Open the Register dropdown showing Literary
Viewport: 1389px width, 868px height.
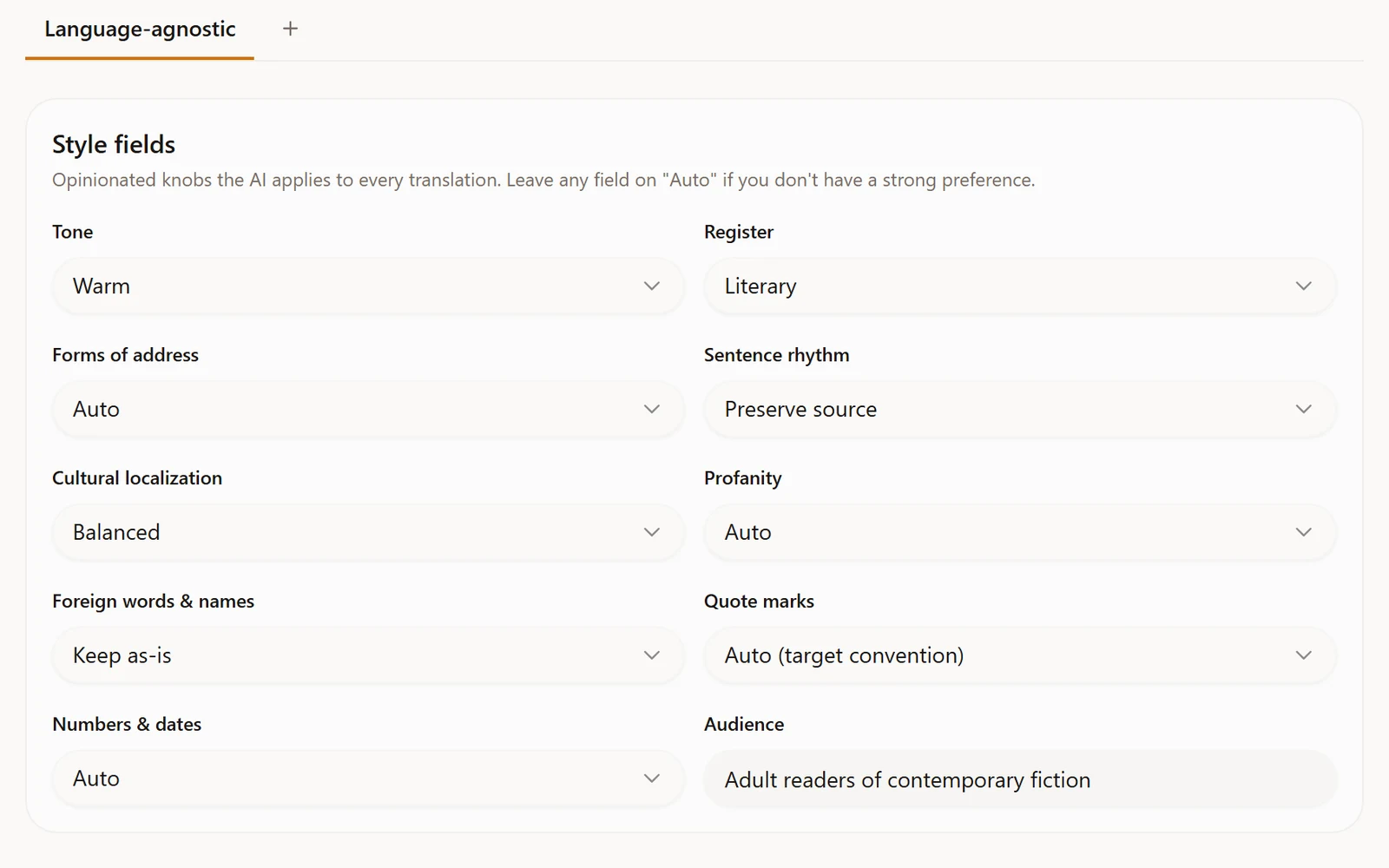pyautogui.click(x=1020, y=286)
